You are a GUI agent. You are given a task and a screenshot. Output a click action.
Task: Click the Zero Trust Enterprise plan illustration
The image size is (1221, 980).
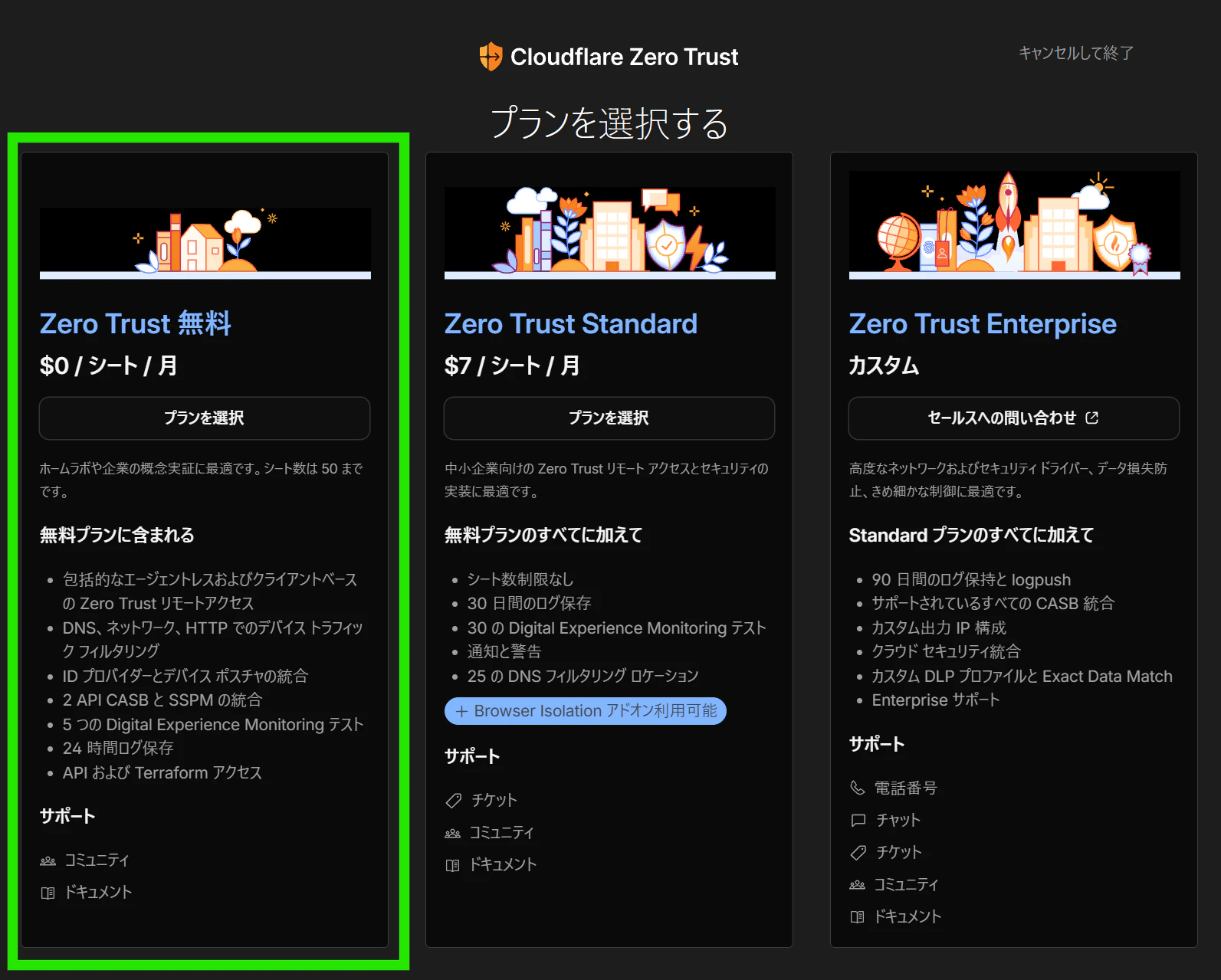pos(1015,225)
